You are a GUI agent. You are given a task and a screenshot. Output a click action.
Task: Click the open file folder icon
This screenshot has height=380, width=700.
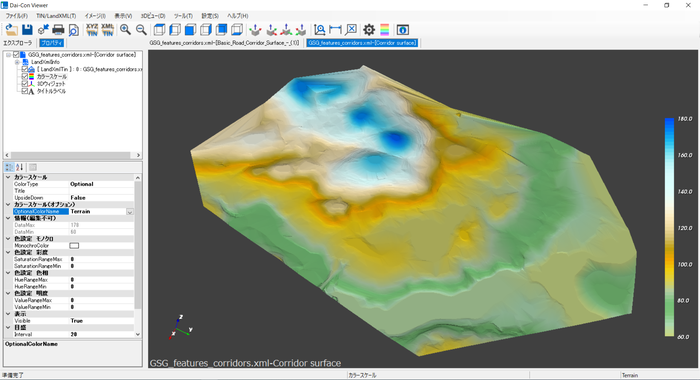[x=12, y=30]
